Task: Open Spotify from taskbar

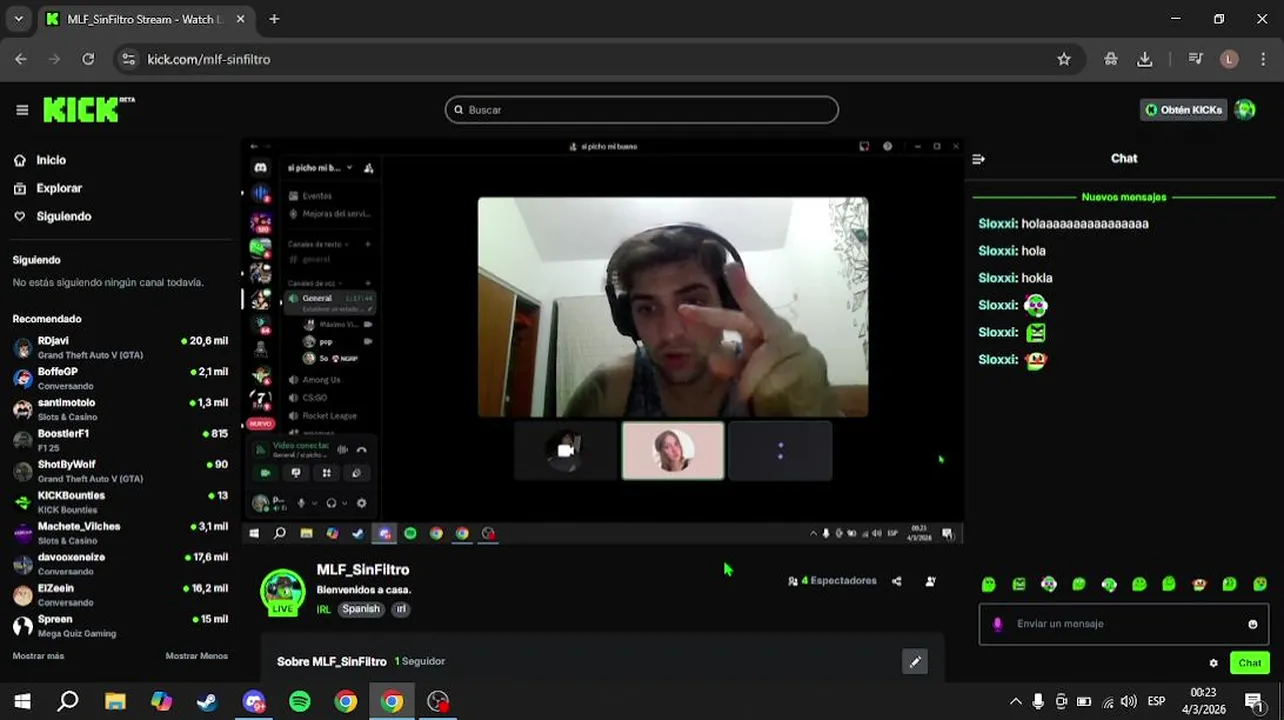Action: pyautogui.click(x=300, y=702)
